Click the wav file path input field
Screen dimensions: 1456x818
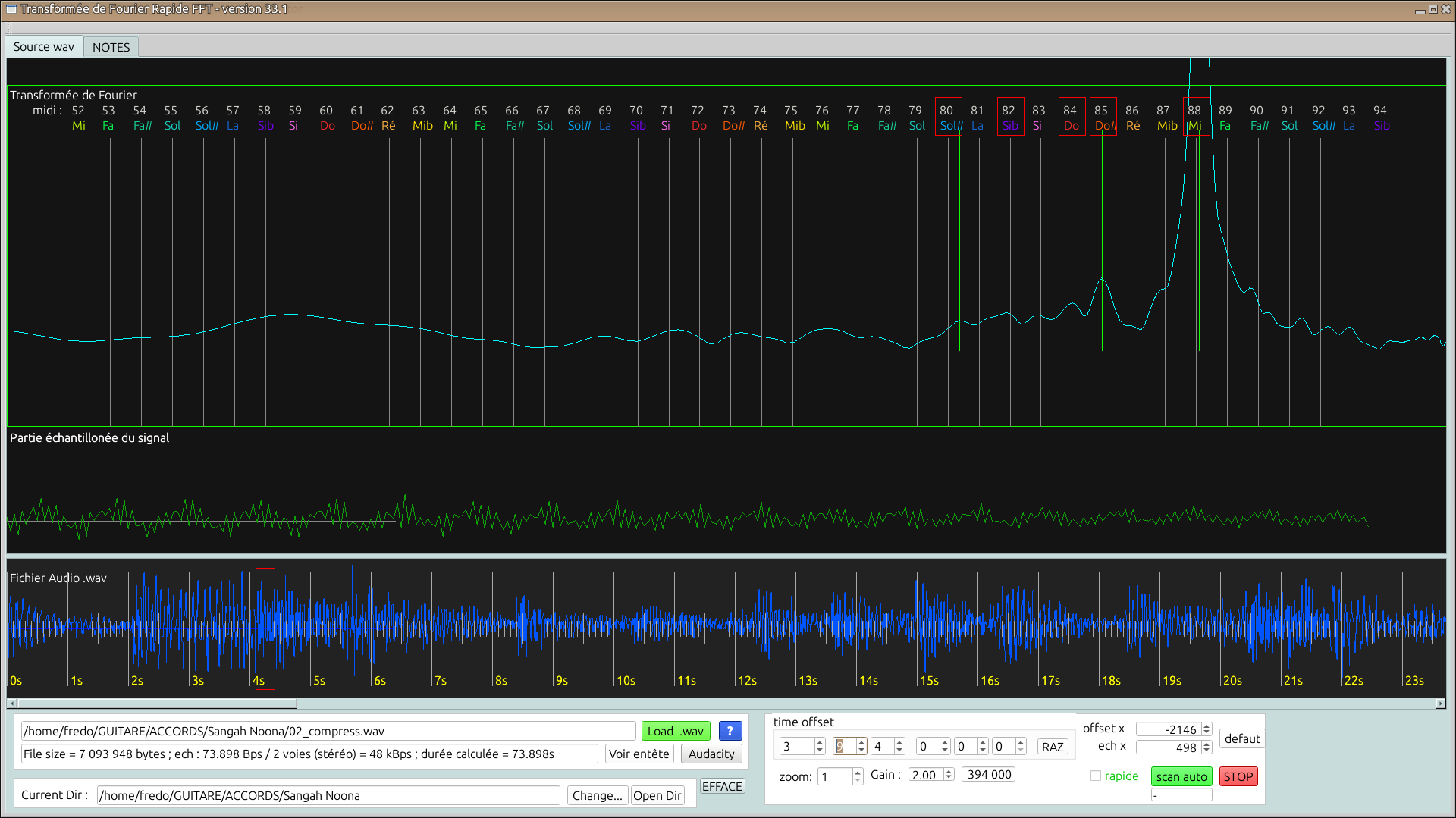328,731
